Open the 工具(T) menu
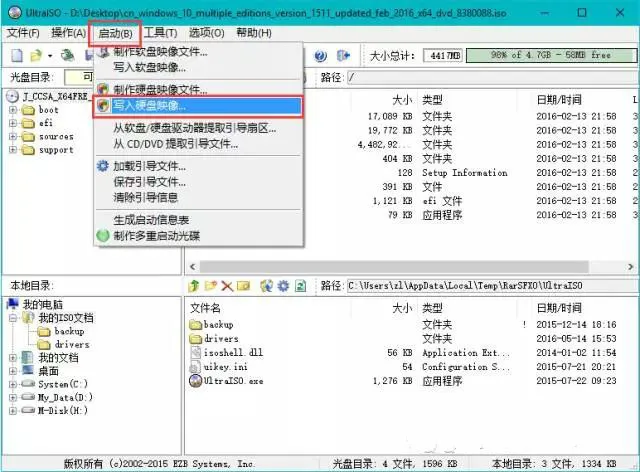The image size is (640, 472). tap(160, 33)
